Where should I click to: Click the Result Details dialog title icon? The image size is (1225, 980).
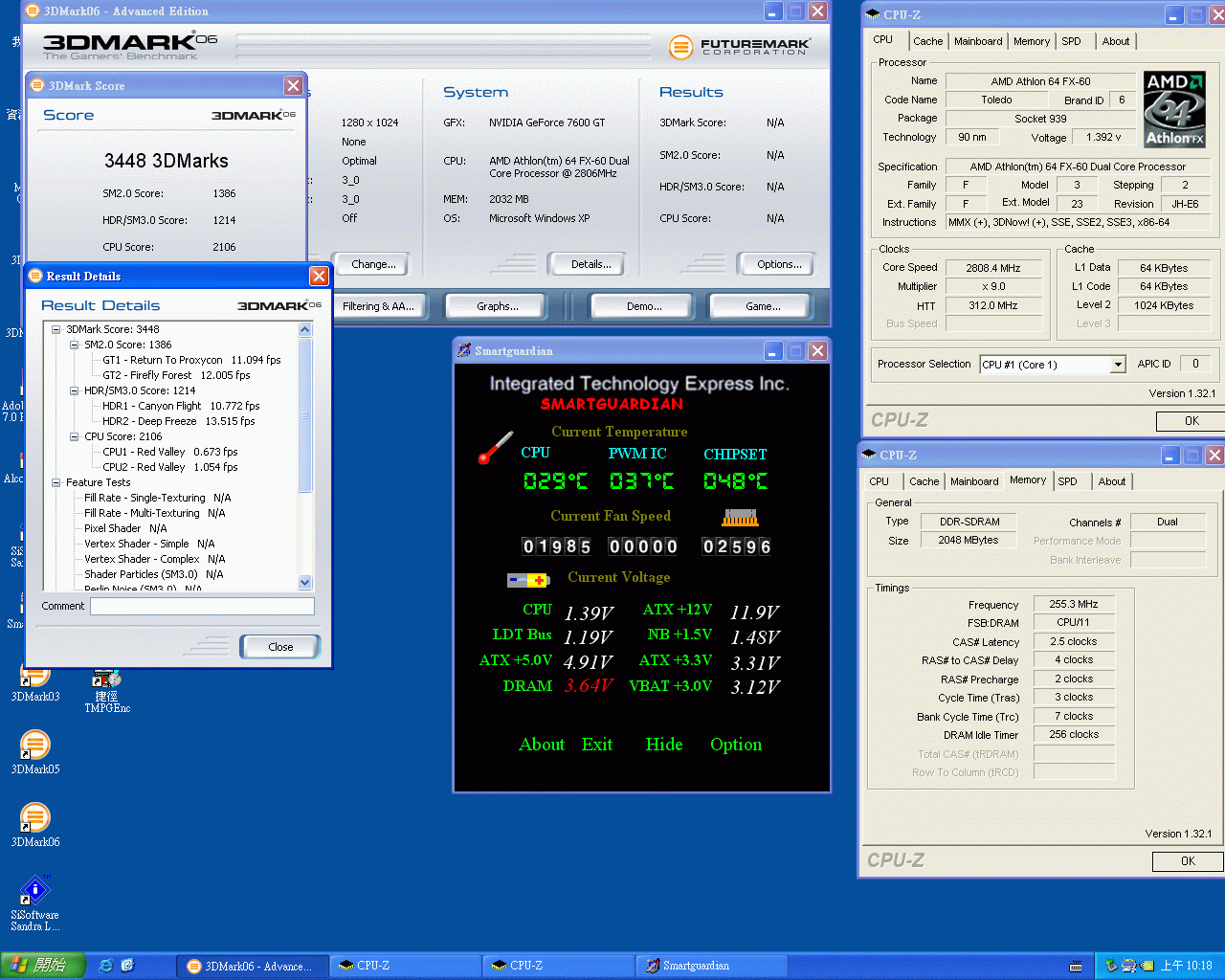[35, 276]
